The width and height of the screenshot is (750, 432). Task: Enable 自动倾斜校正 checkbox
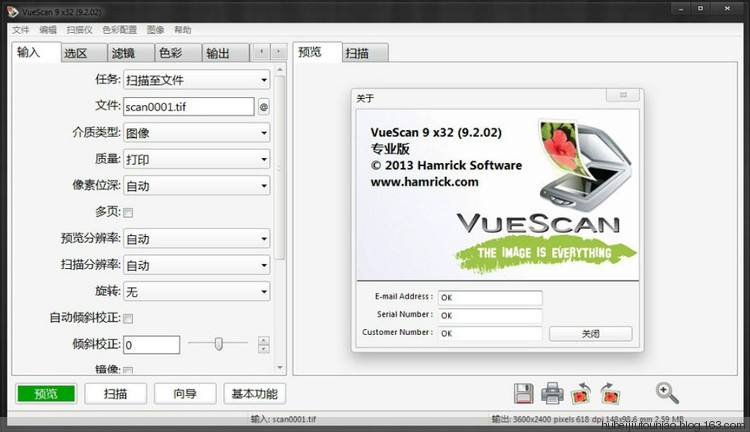point(128,319)
